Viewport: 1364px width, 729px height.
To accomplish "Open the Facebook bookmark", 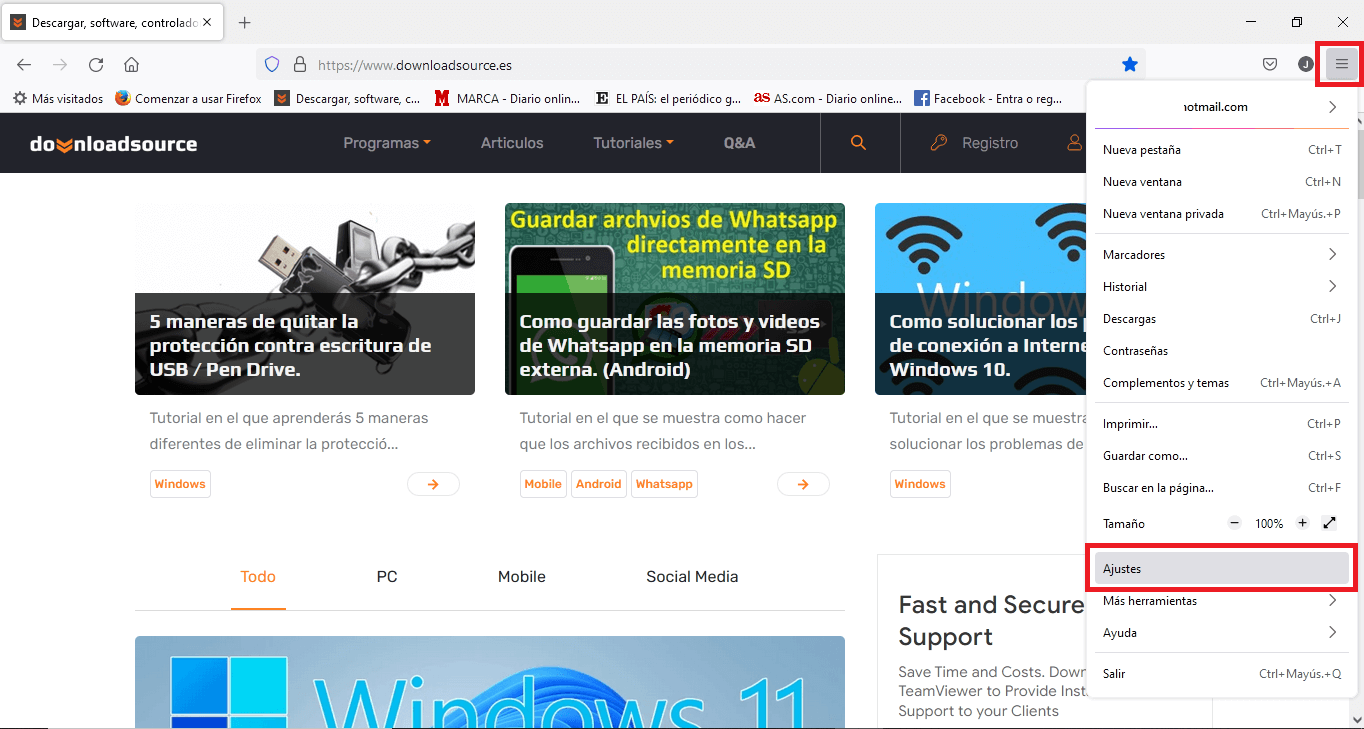I will click(988, 98).
